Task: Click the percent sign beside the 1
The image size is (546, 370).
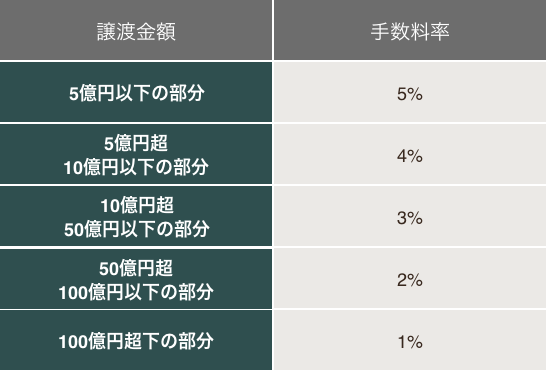Action: pos(415,342)
